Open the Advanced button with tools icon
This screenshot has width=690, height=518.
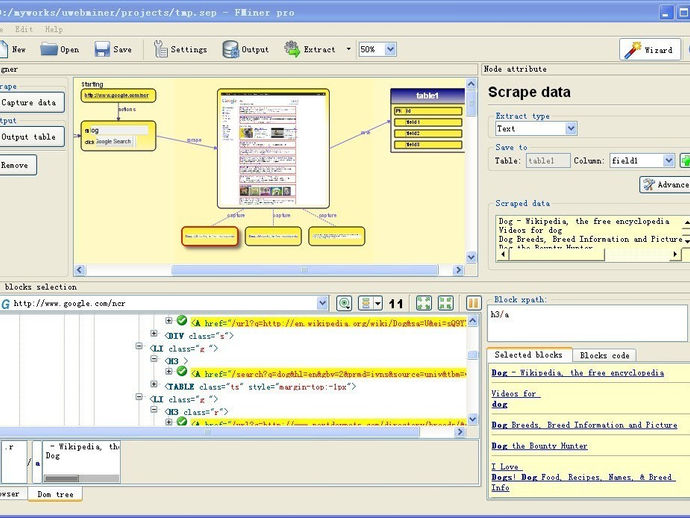click(664, 185)
